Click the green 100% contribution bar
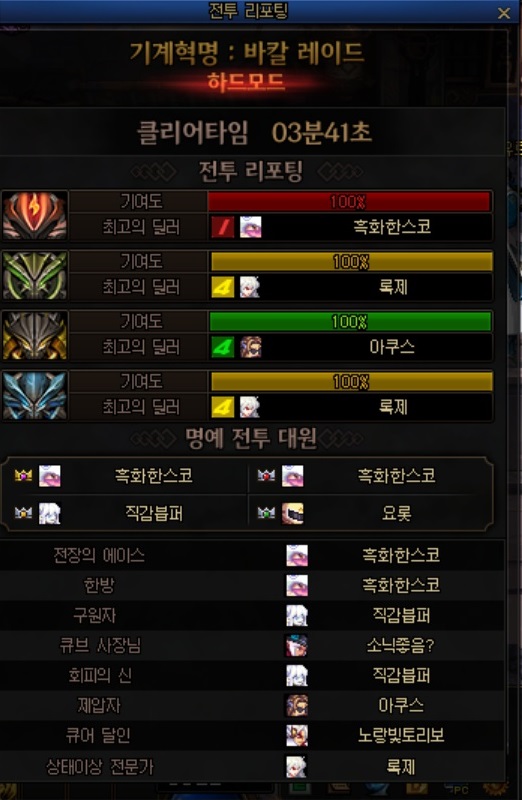 (350, 322)
